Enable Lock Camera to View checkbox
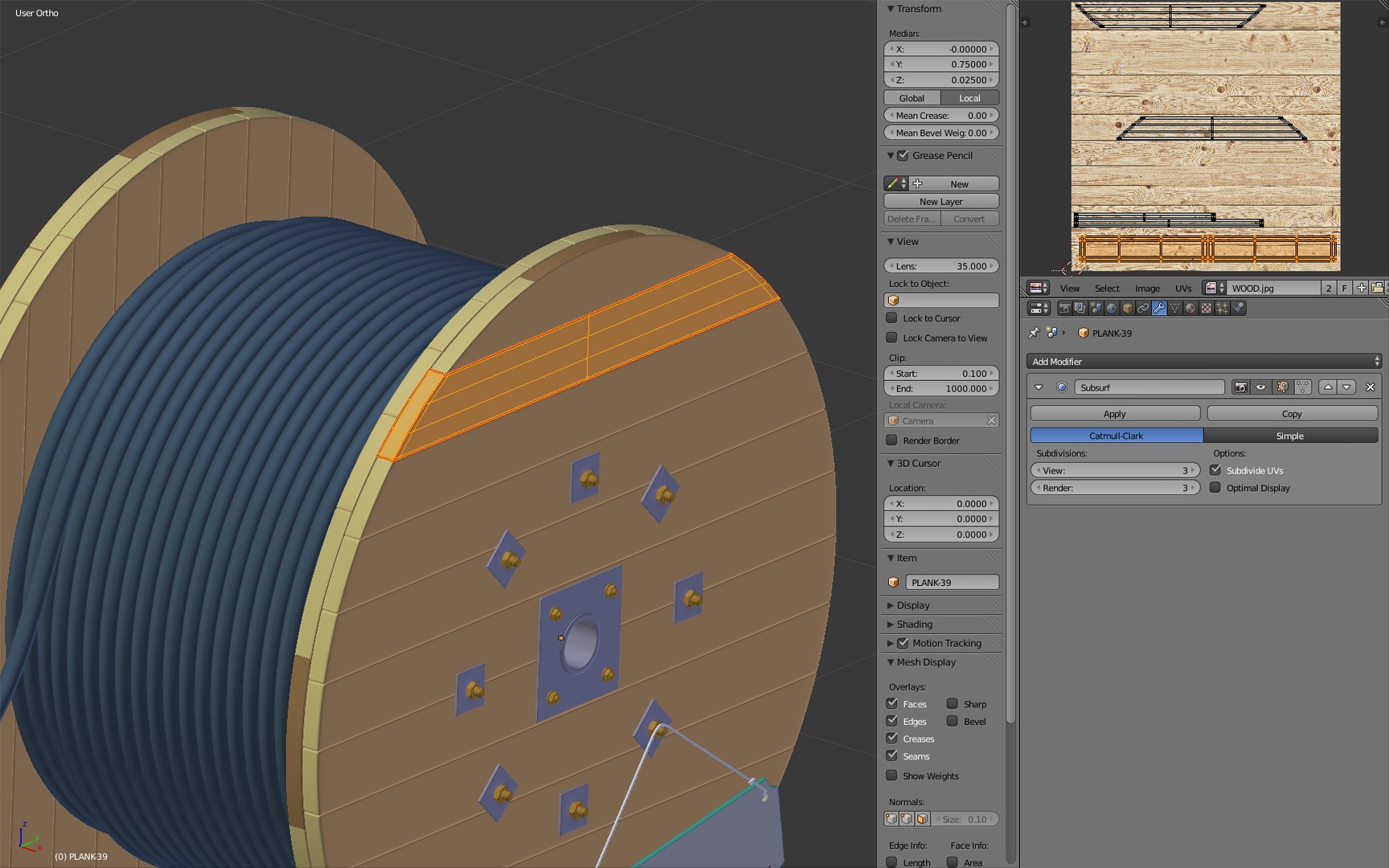The width and height of the screenshot is (1389, 868). coord(891,338)
